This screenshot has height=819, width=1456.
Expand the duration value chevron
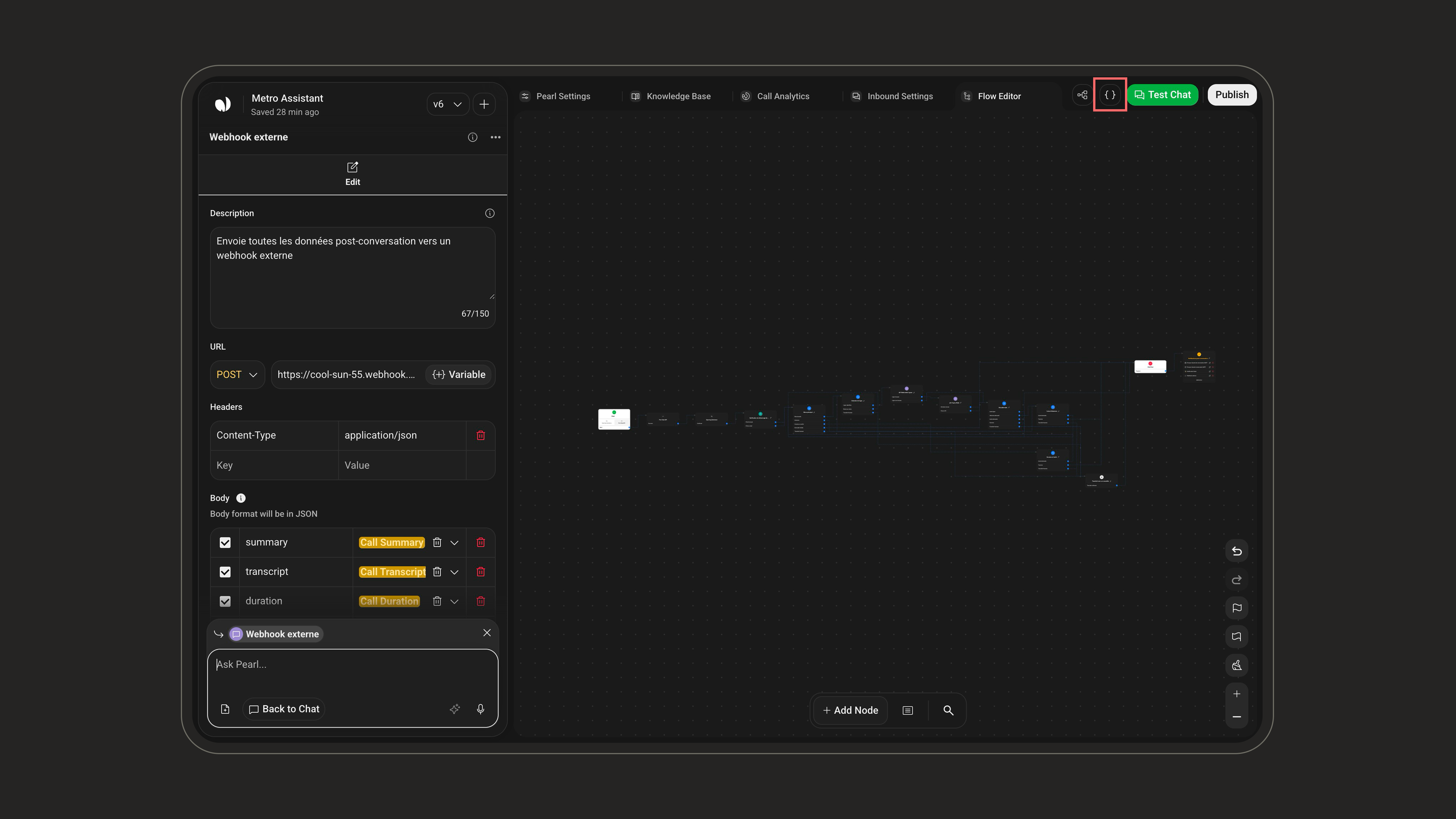tap(454, 601)
